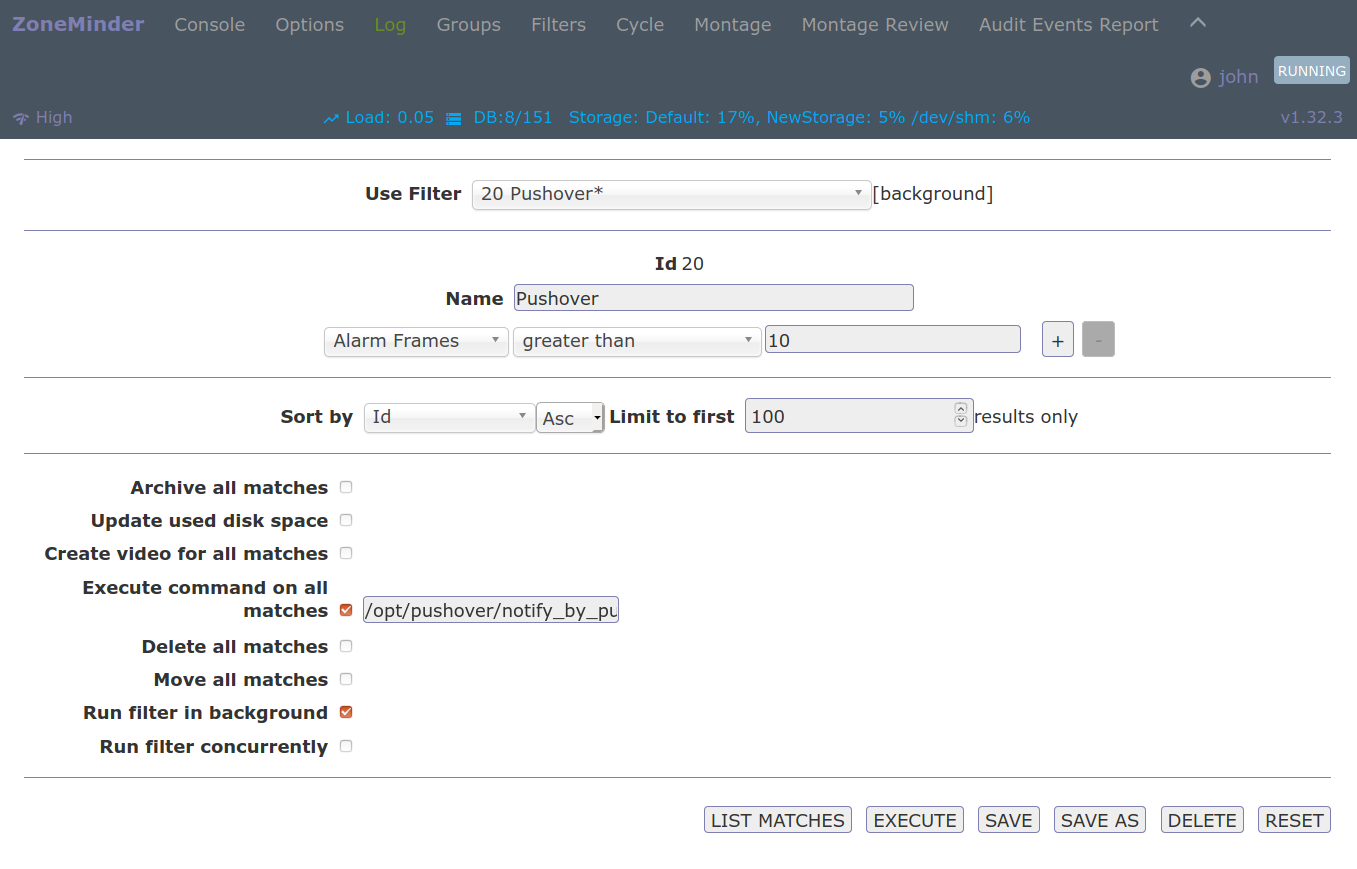Image resolution: width=1357 pixels, height=869 pixels.
Task: Click the load chart icon
Action: [x=332, y=118]
